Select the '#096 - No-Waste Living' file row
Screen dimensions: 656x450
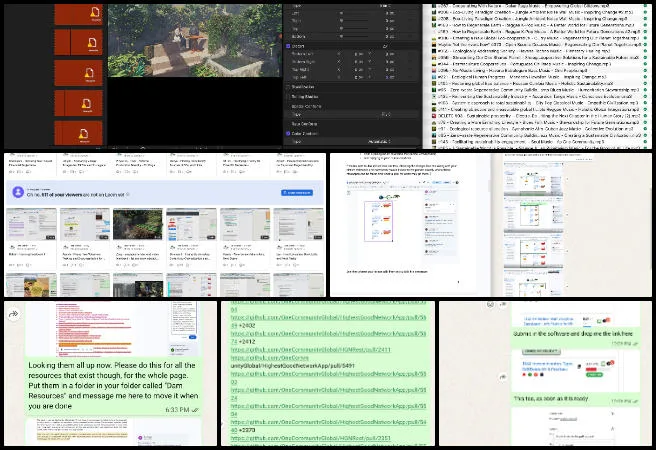tap(539, 71)
